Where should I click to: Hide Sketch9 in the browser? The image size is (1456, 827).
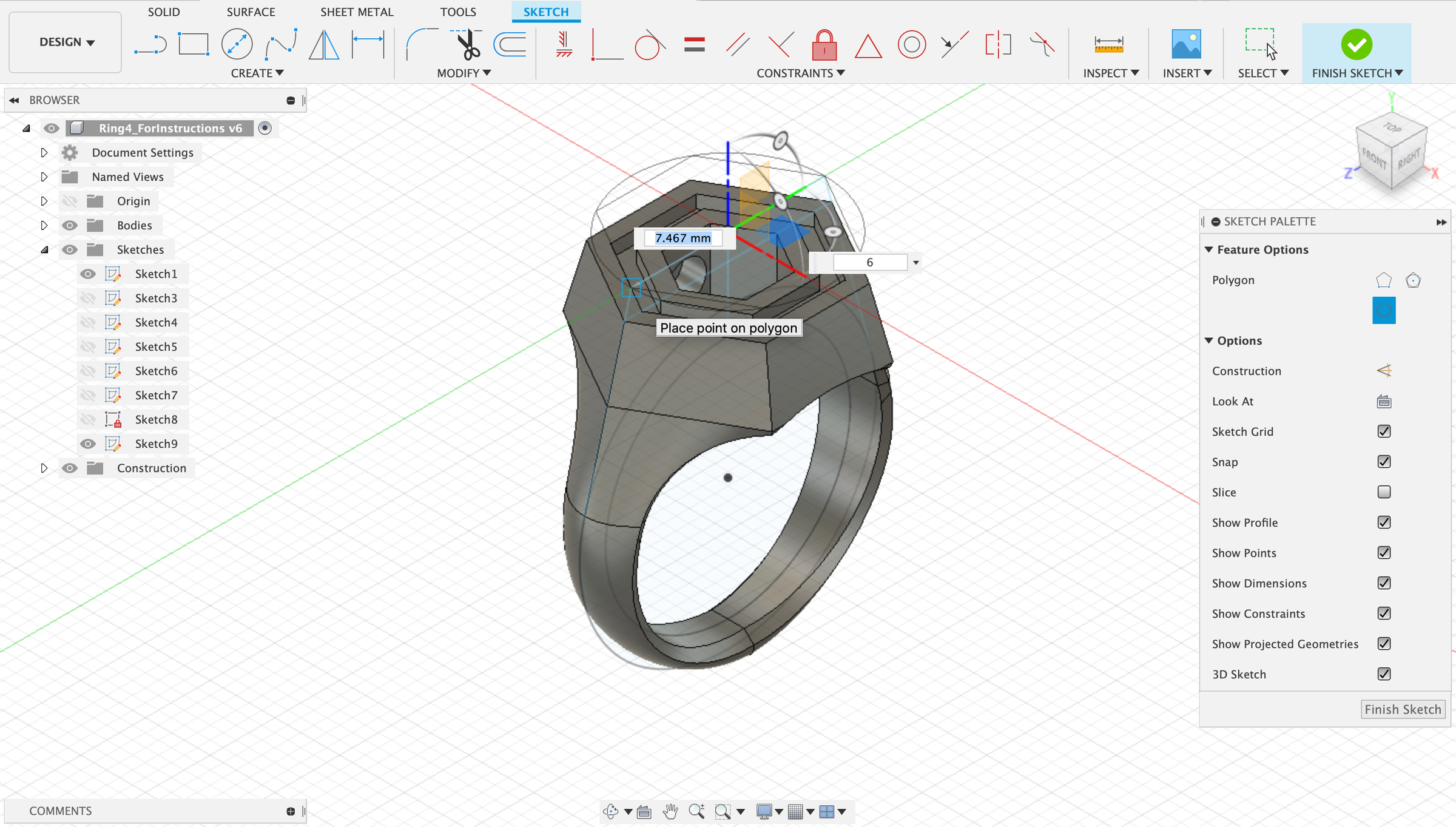click(x=88, y=444)
